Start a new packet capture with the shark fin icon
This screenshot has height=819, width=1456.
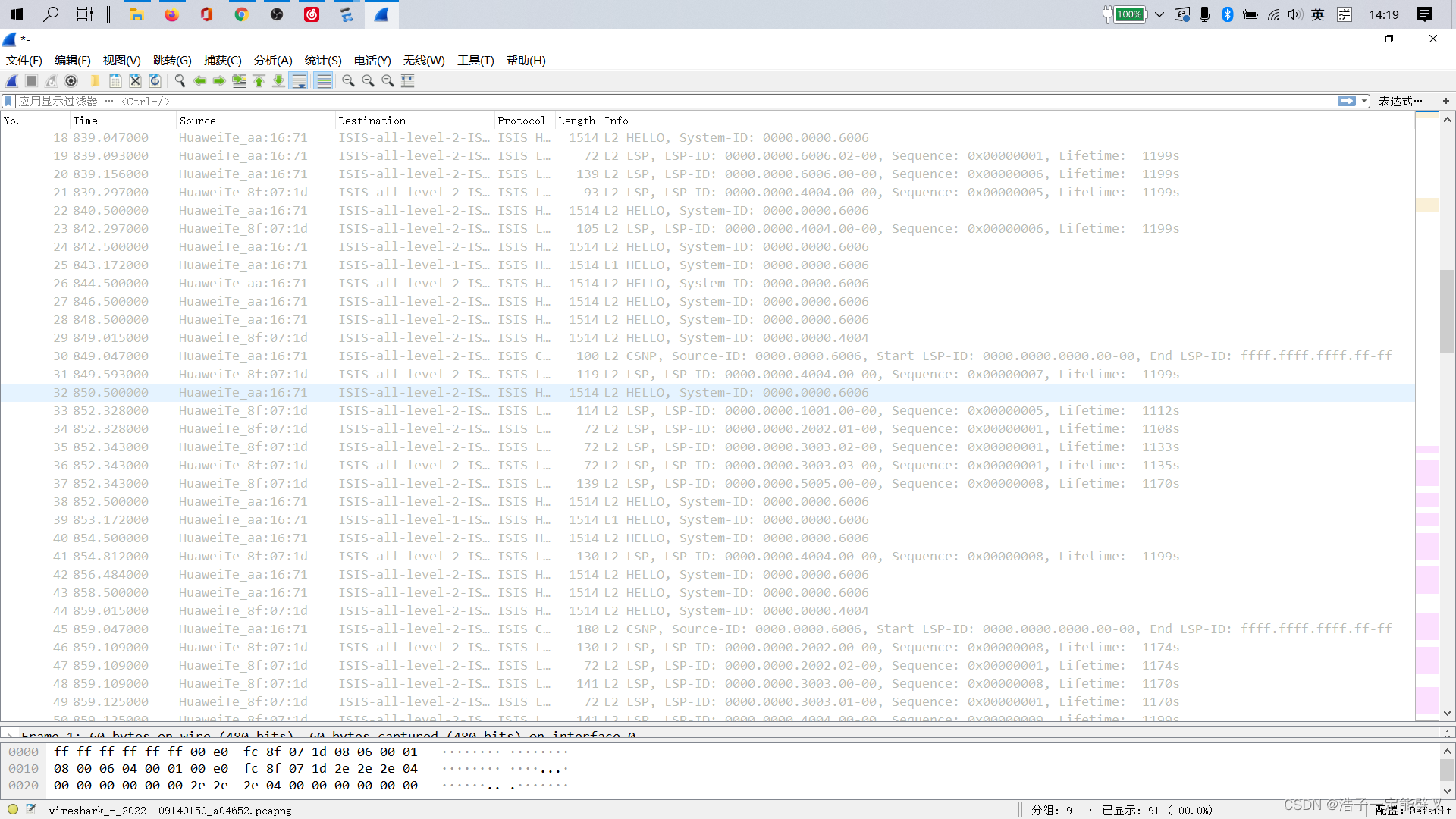12,81
